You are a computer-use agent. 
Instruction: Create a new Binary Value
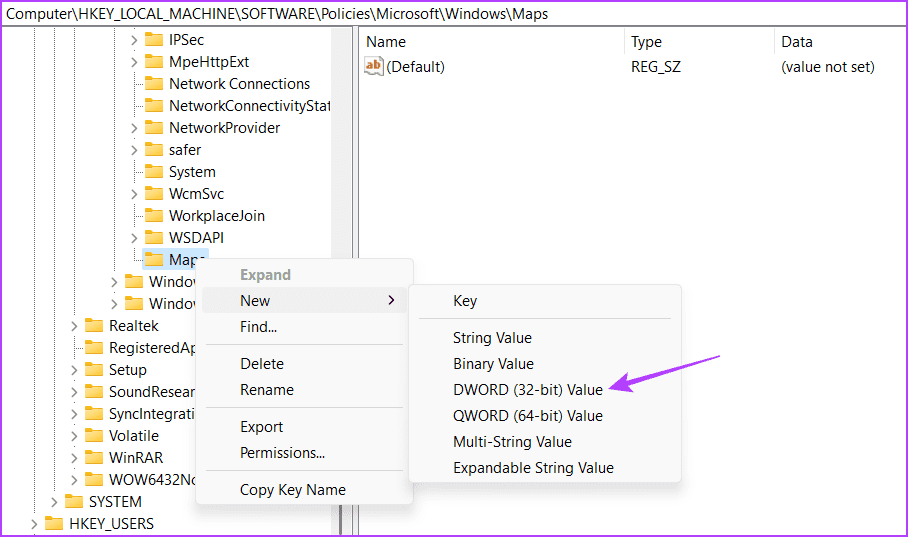click(544, 364)
